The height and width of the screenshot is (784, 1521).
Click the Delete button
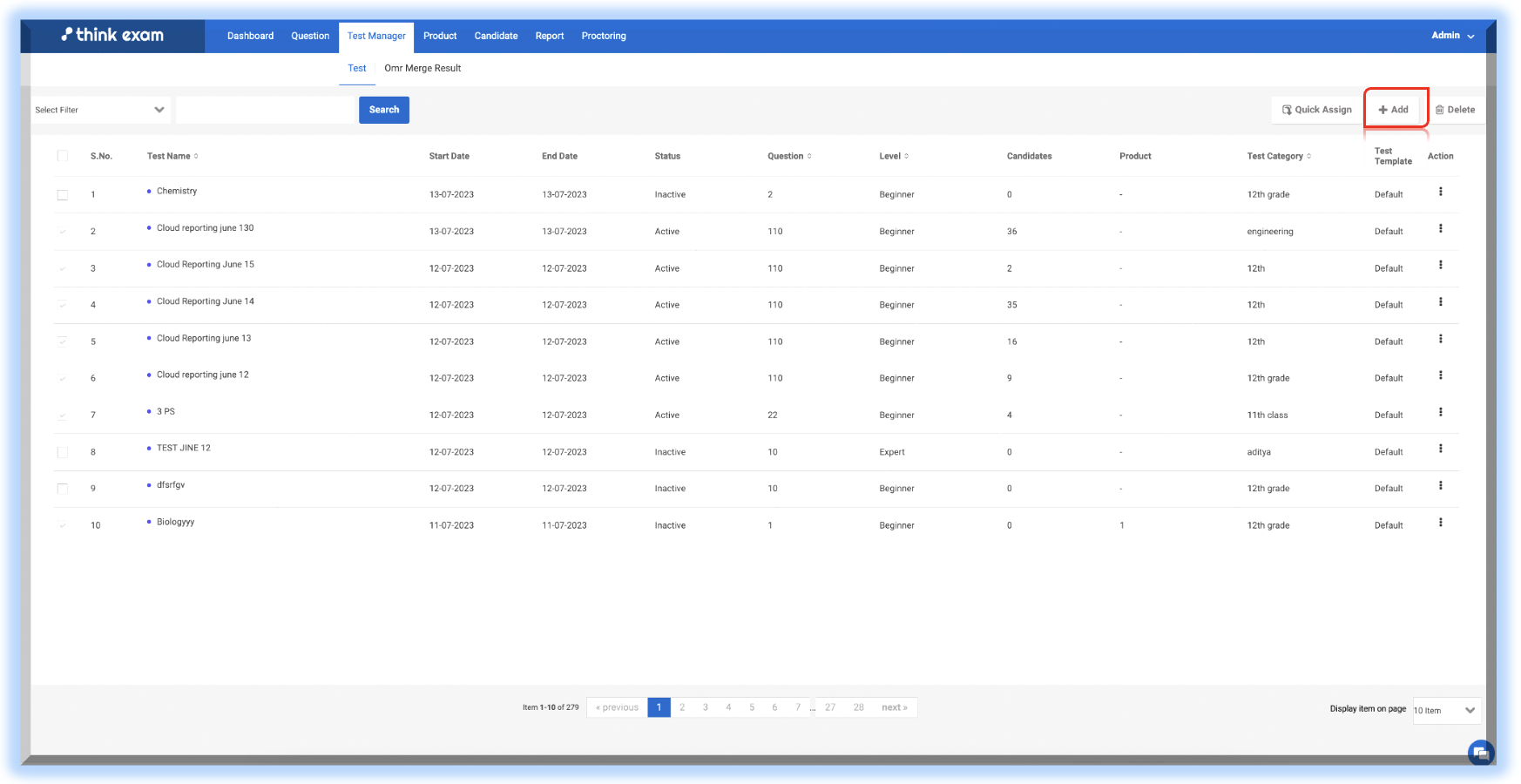coord(1455,110)
